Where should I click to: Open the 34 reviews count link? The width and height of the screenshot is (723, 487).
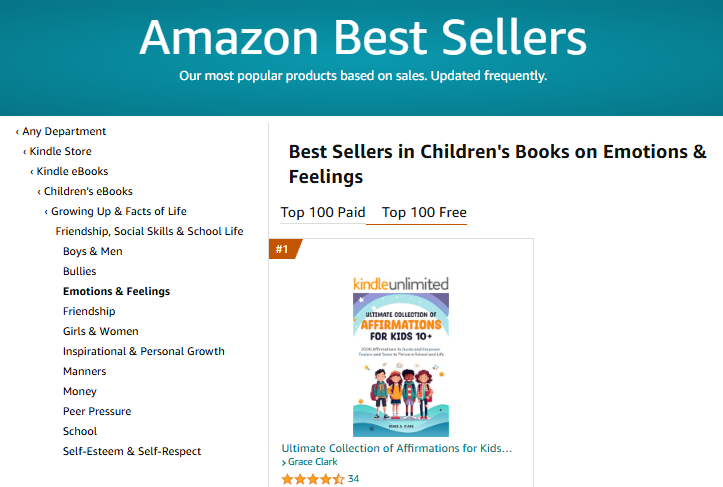click(353, 479)
